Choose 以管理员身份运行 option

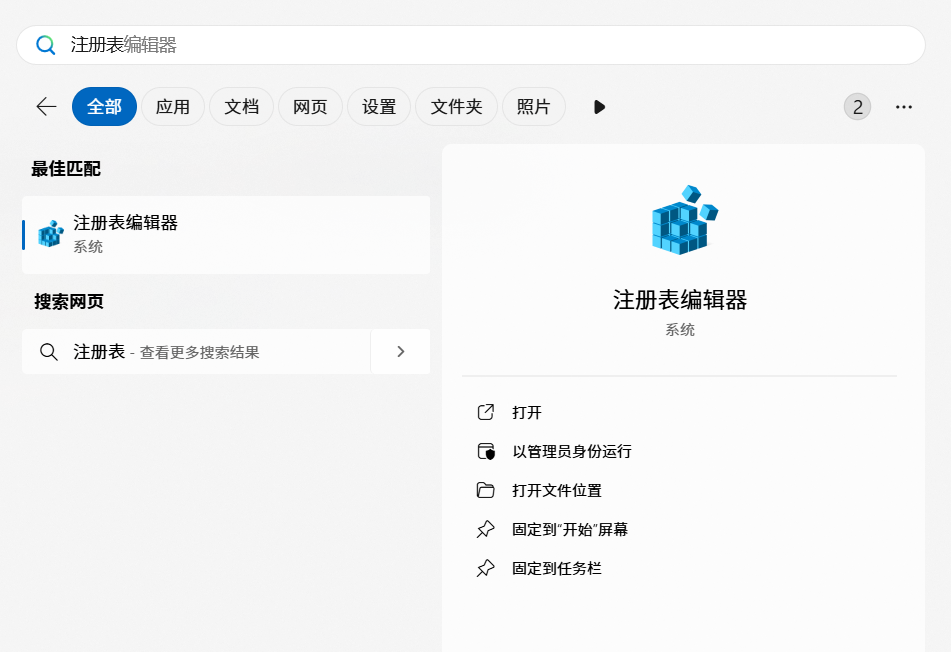(x=571, y=451)
